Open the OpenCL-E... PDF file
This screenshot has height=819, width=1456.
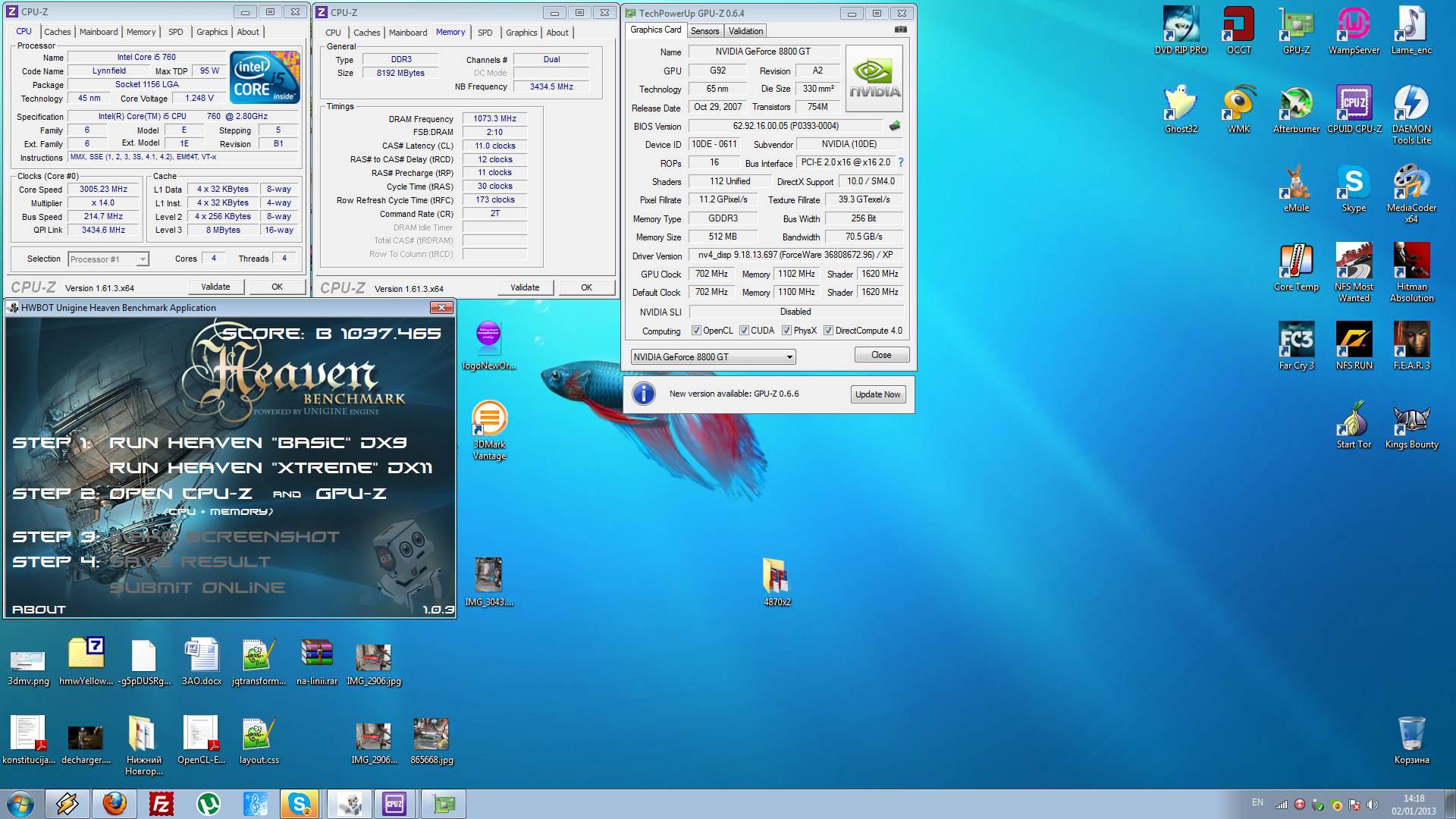pyautogui.click(x=201, y=740)
